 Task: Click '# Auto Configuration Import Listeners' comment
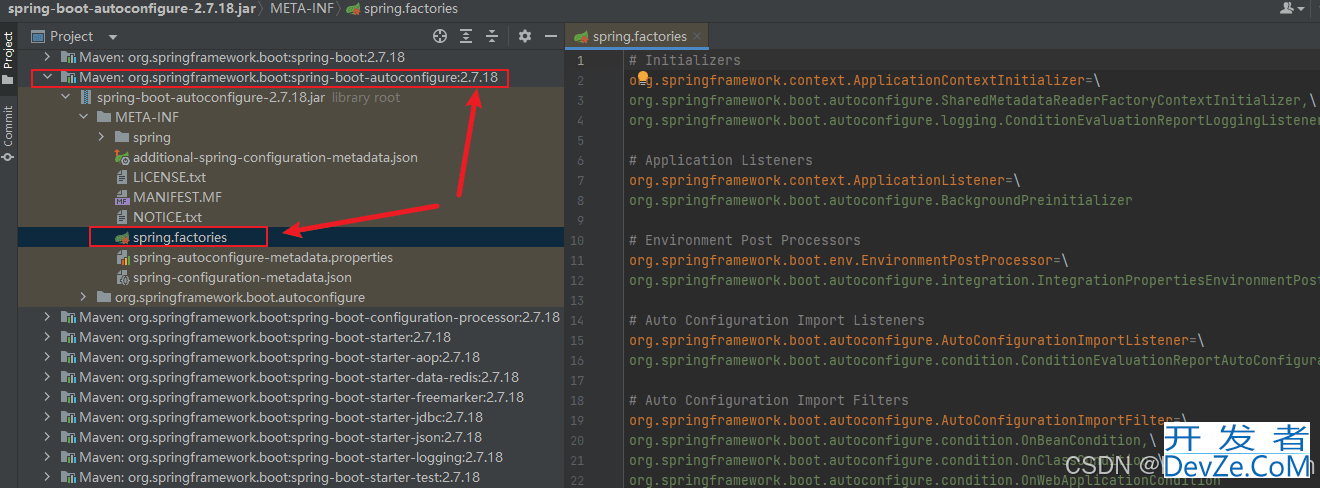[777, 320]
